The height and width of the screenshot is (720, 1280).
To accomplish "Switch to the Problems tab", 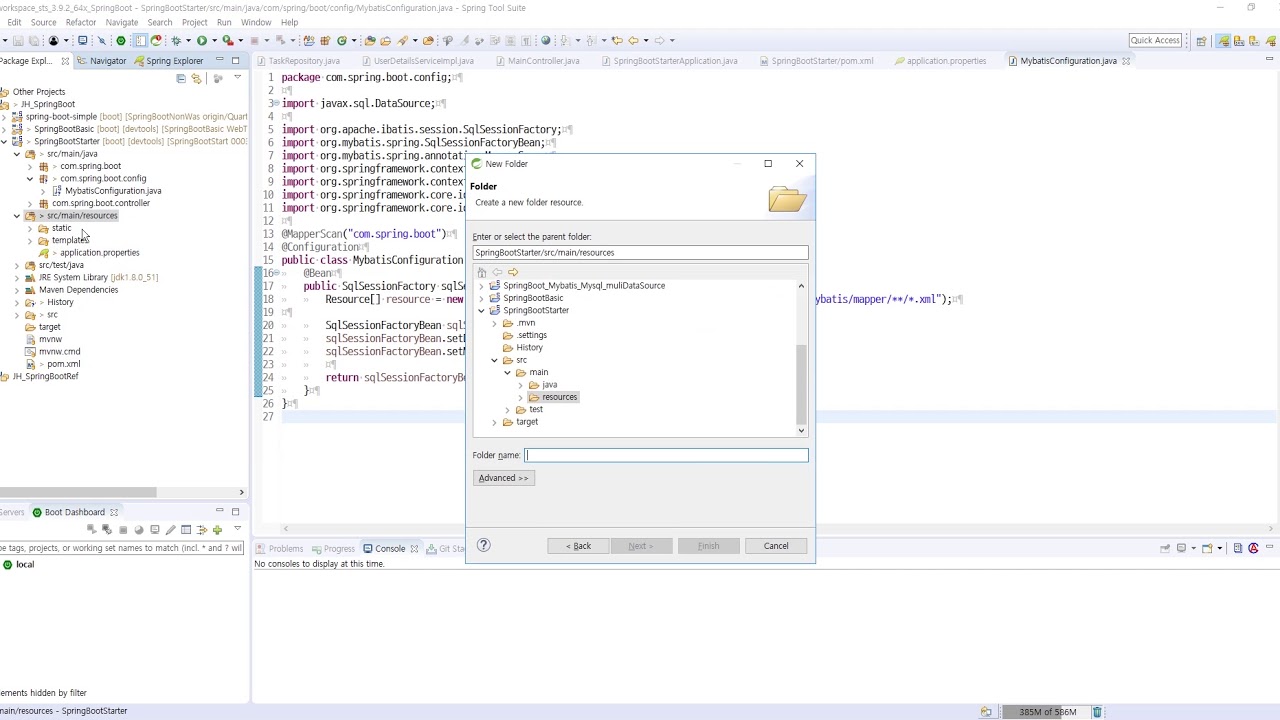I will [280, 548].
